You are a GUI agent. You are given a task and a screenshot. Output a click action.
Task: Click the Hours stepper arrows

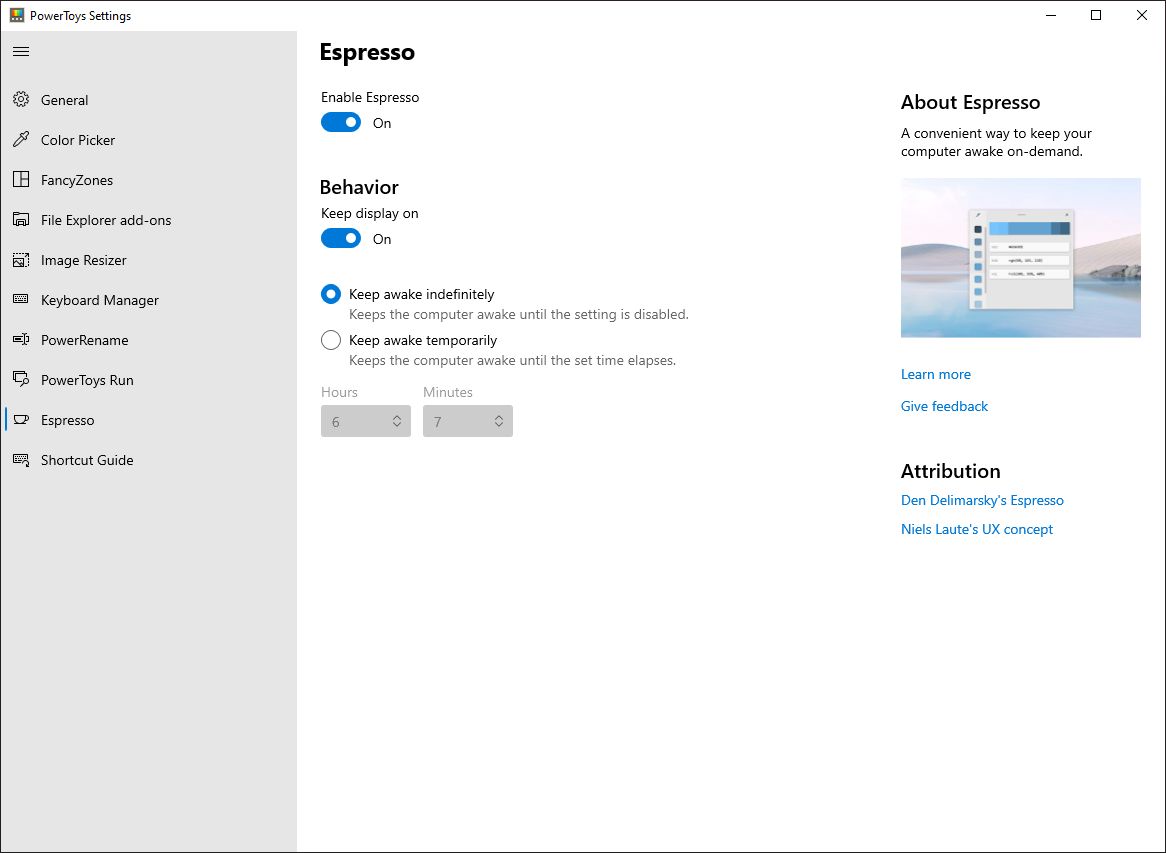(397, 422)
